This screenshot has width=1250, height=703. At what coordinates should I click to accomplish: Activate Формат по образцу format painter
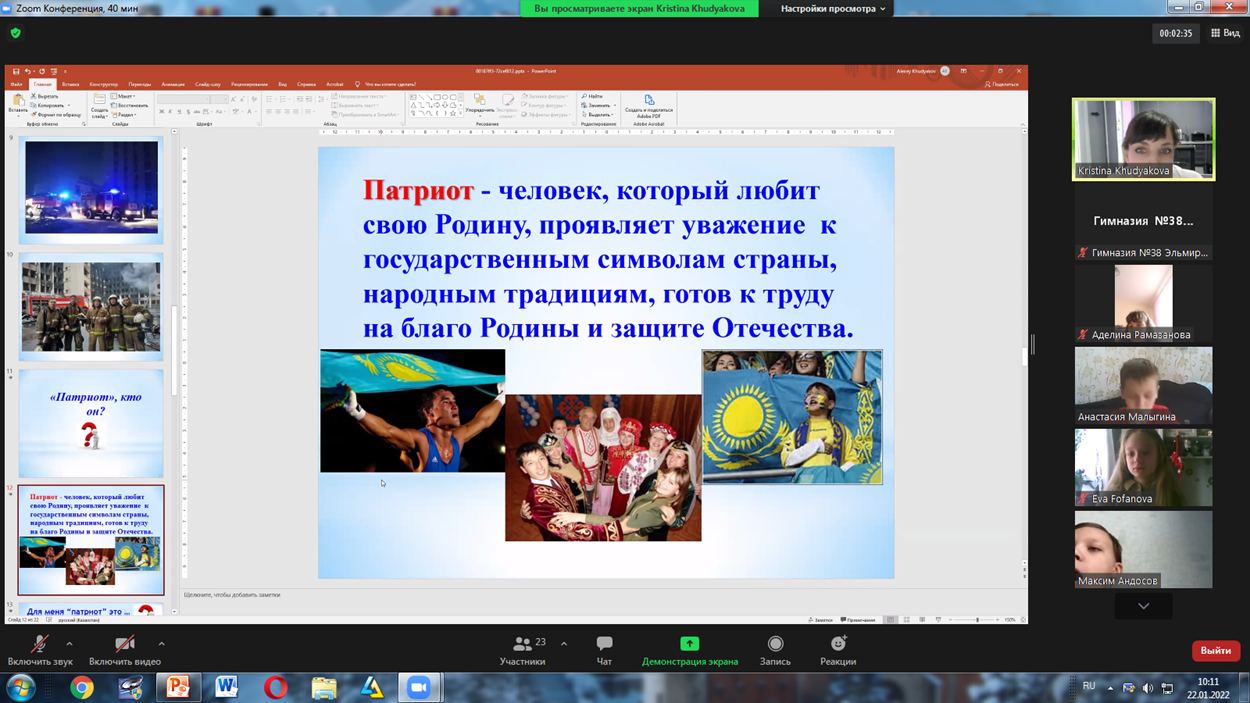point(56,114)
